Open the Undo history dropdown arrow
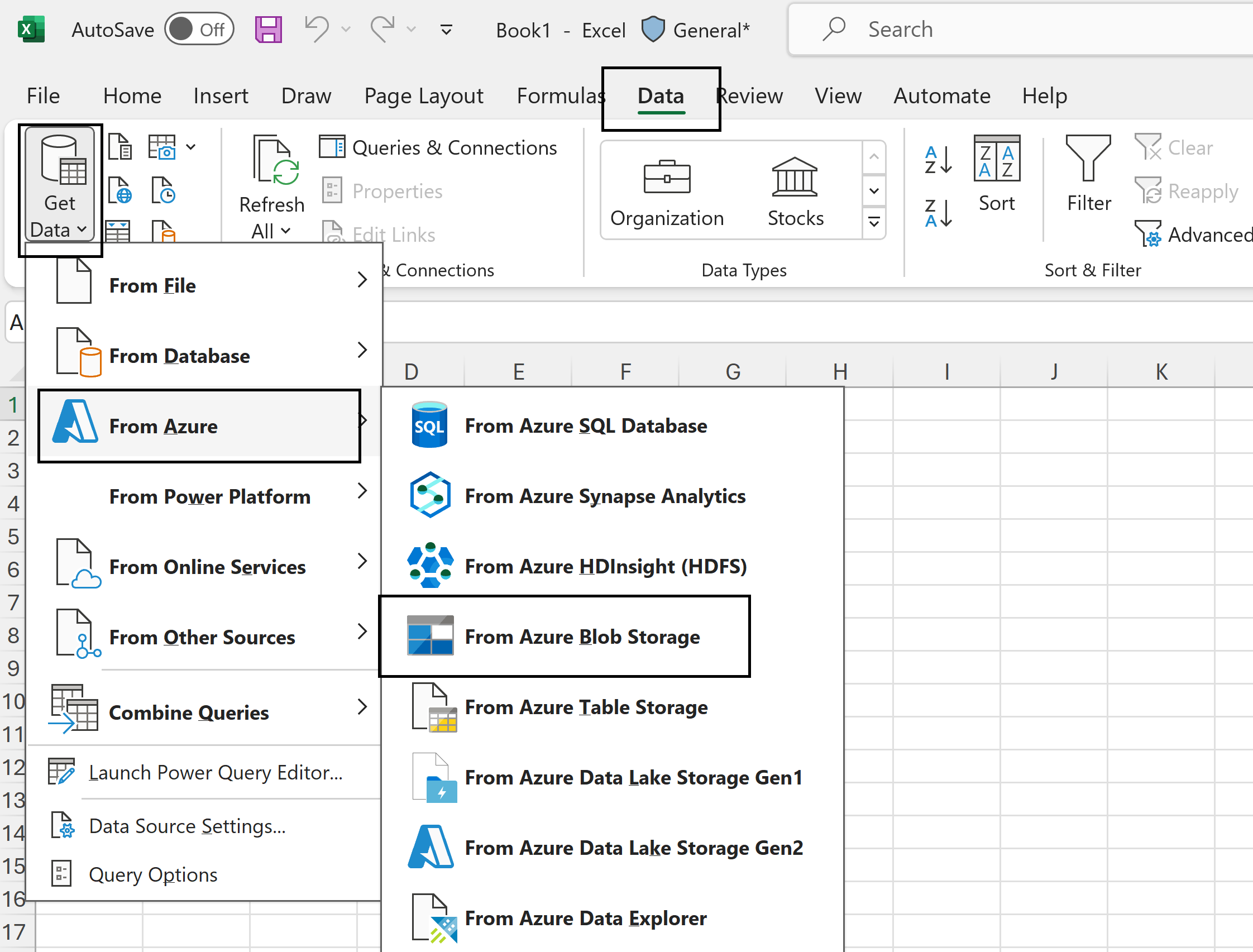The height and width of the screenshot is (952, 1253). click(x=346, y=30)
